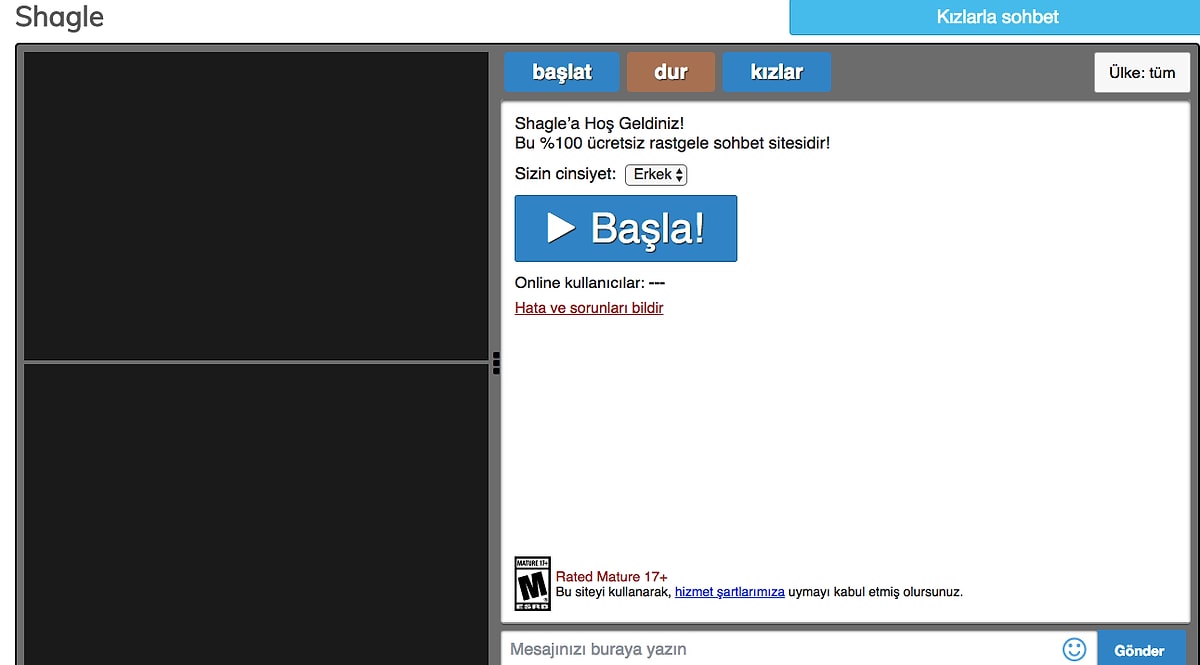This screenshot has height=665, width=1200.
Task: Click the play triangle on Başla! button
Action: [561, 228]
